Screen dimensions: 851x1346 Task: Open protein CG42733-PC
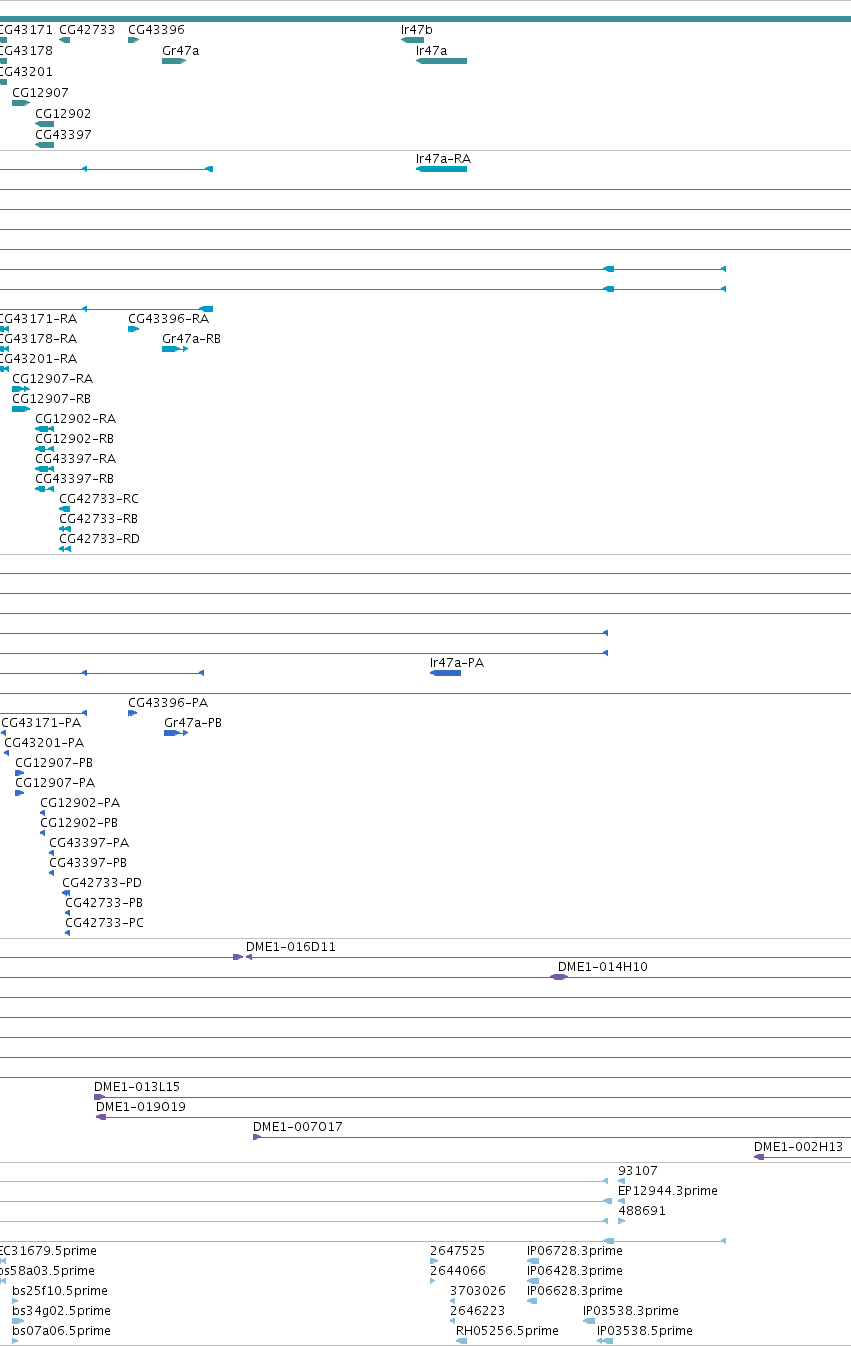tap(104, 922)
